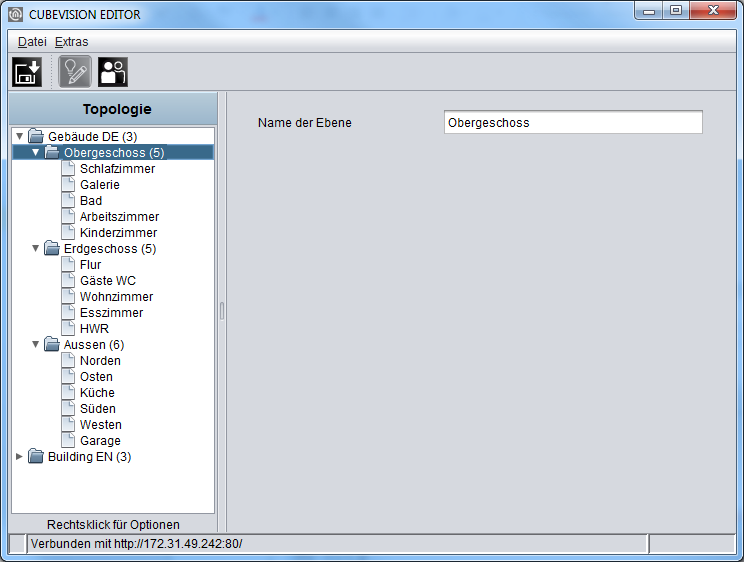
Task: Select the Westen entry
Action: (x=101, y=425)
